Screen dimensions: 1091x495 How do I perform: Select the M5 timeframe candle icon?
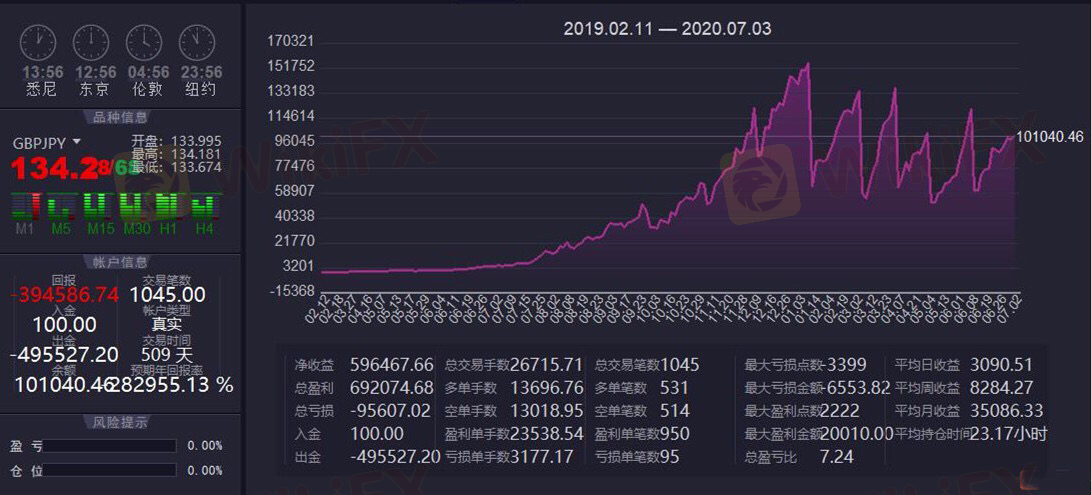[x=60, y=206]
